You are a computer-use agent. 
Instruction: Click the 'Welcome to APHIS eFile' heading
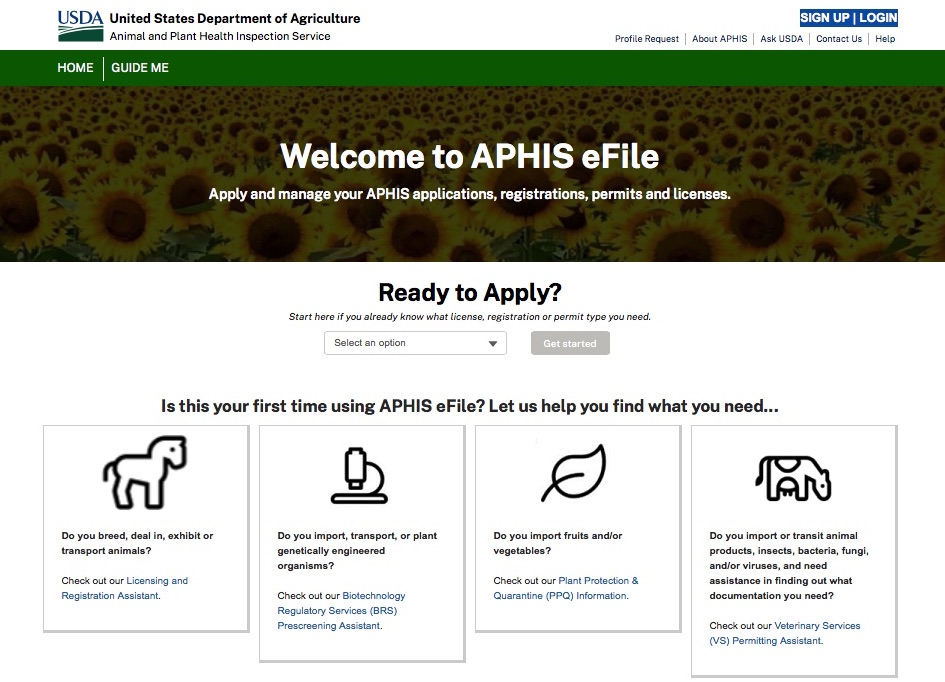pos(469,156)
